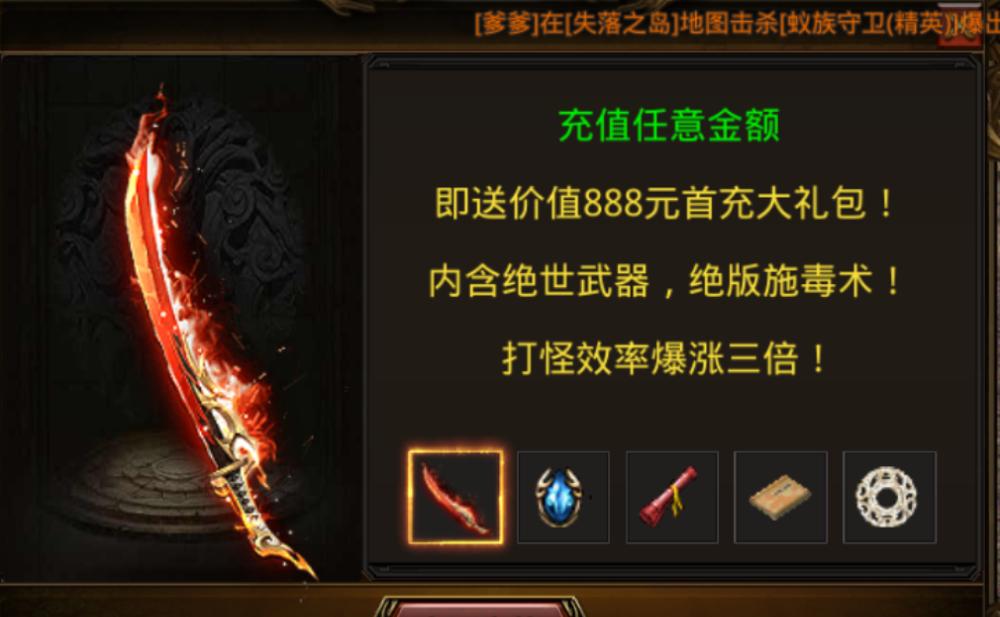This screenshot has width=1000, height=617.
Task: Select the flaming red sword reward icon
Action: click(x=455, y=497)
